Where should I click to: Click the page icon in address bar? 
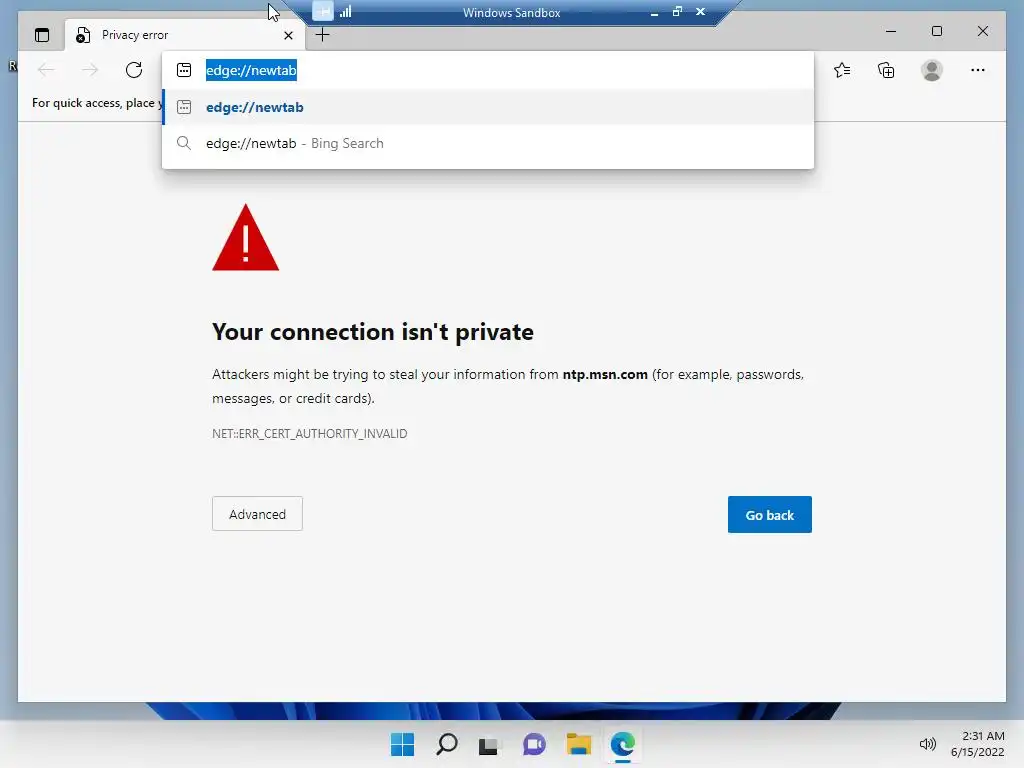[x=184, y=71]
